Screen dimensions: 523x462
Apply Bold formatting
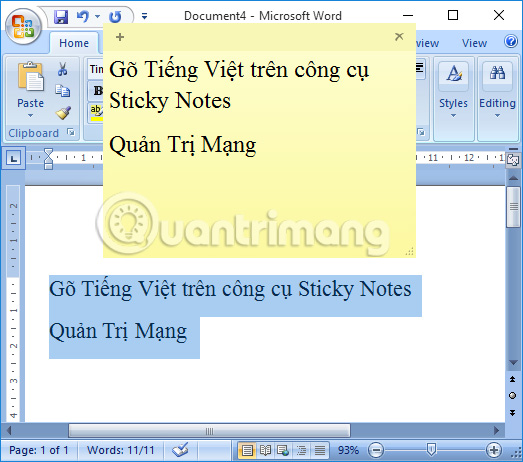pyautogui.click(x=98, y=90)
